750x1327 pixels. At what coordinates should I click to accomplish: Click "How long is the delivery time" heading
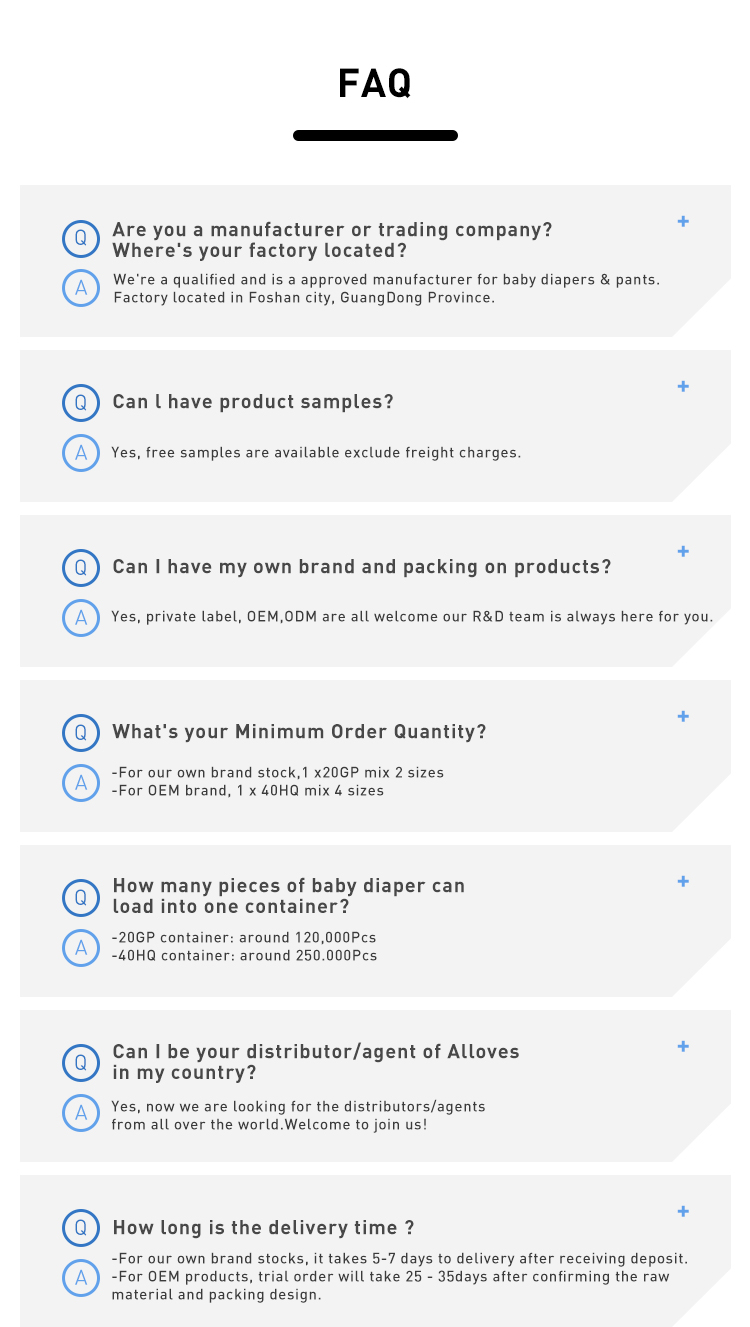point(263,1228)
